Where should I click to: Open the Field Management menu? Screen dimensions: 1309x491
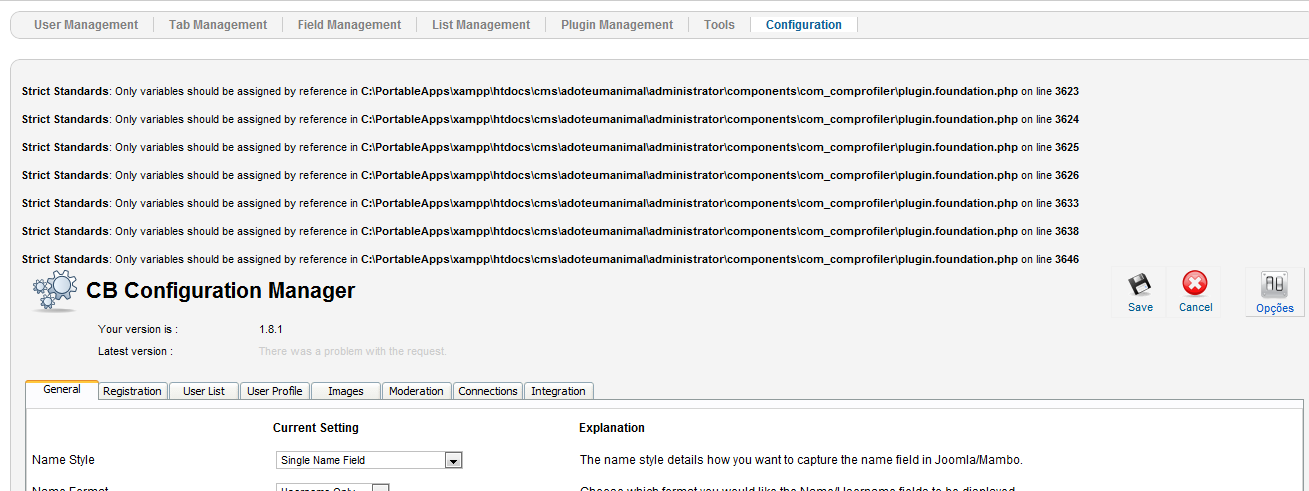coord(349,25)
